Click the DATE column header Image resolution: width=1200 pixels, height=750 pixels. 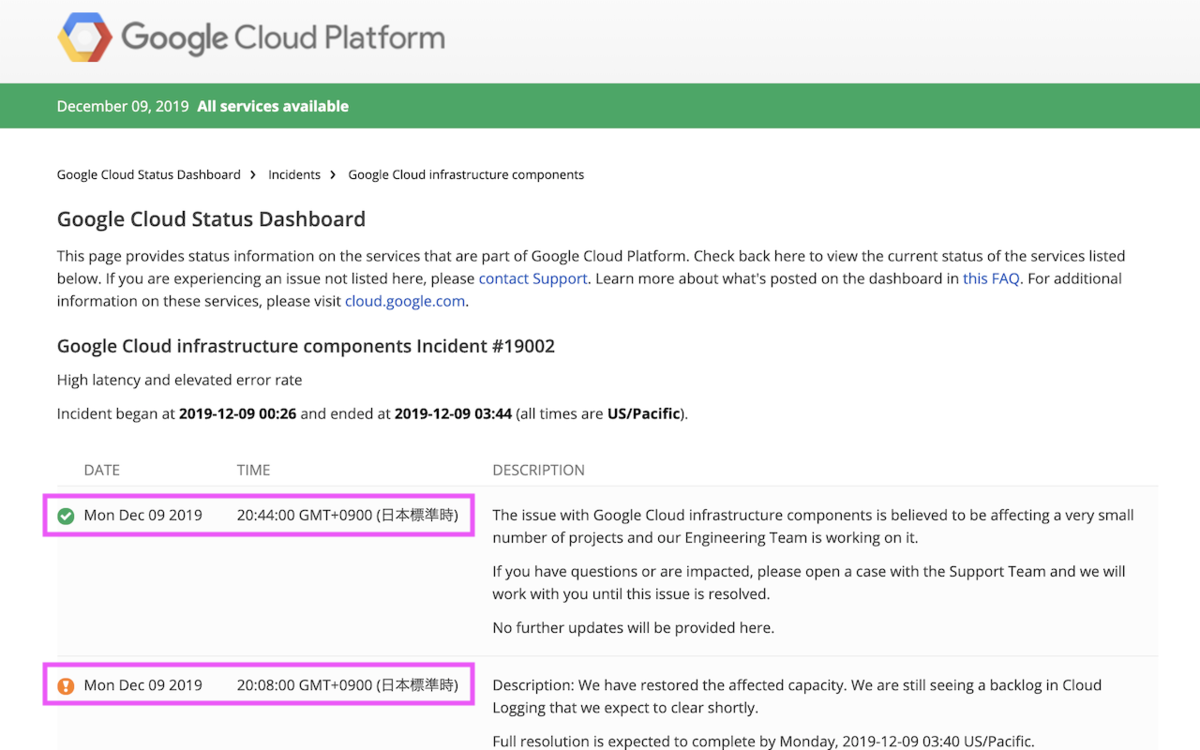point(102,470)
